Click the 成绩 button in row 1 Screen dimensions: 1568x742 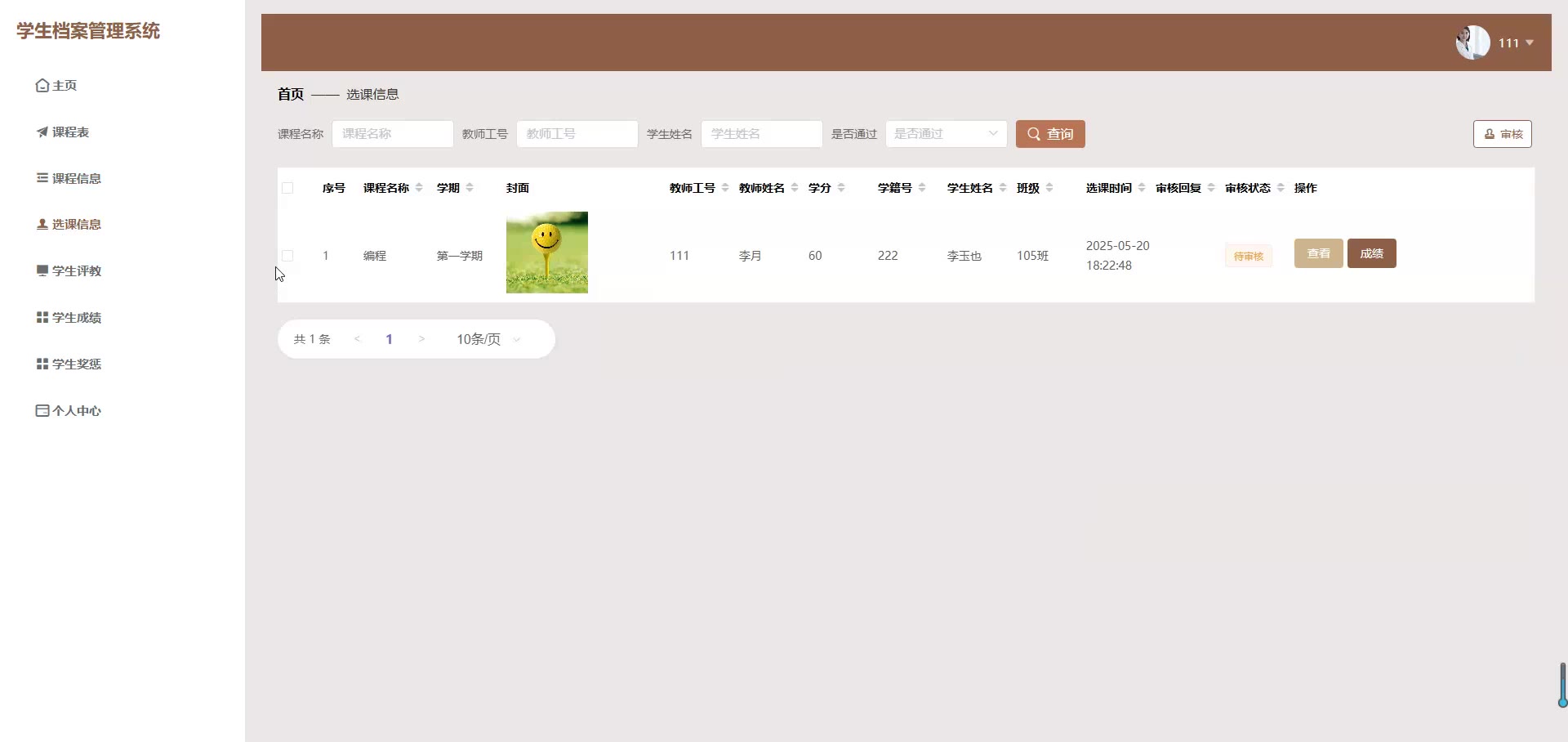(x=1371, y=253)
